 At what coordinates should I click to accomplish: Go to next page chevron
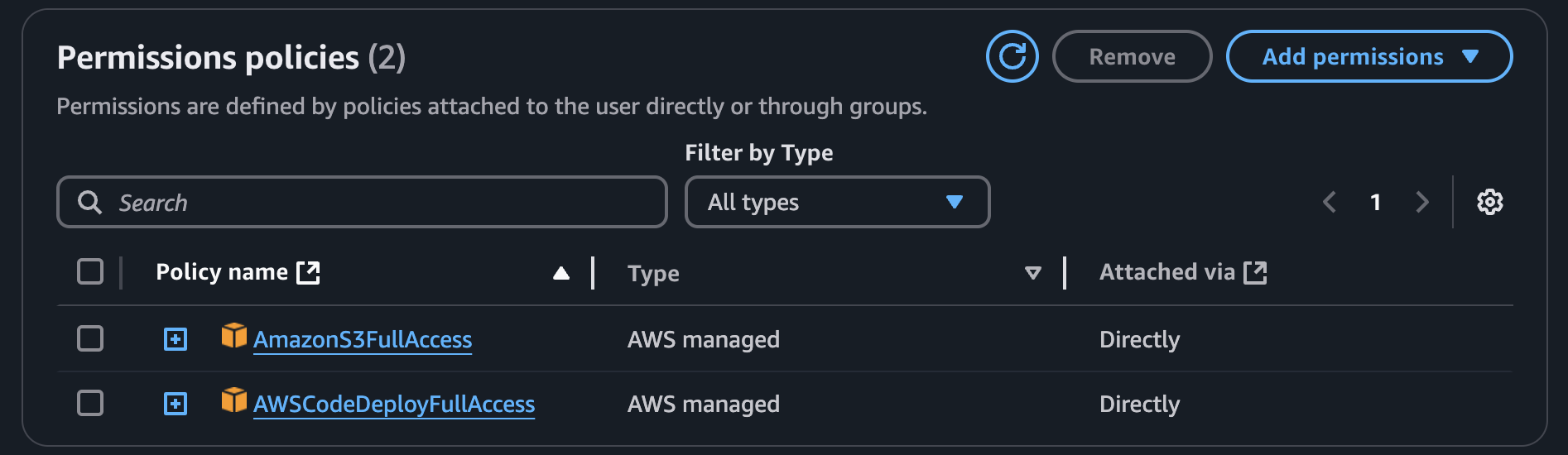pyautogui.click(x=1421, y=202)
